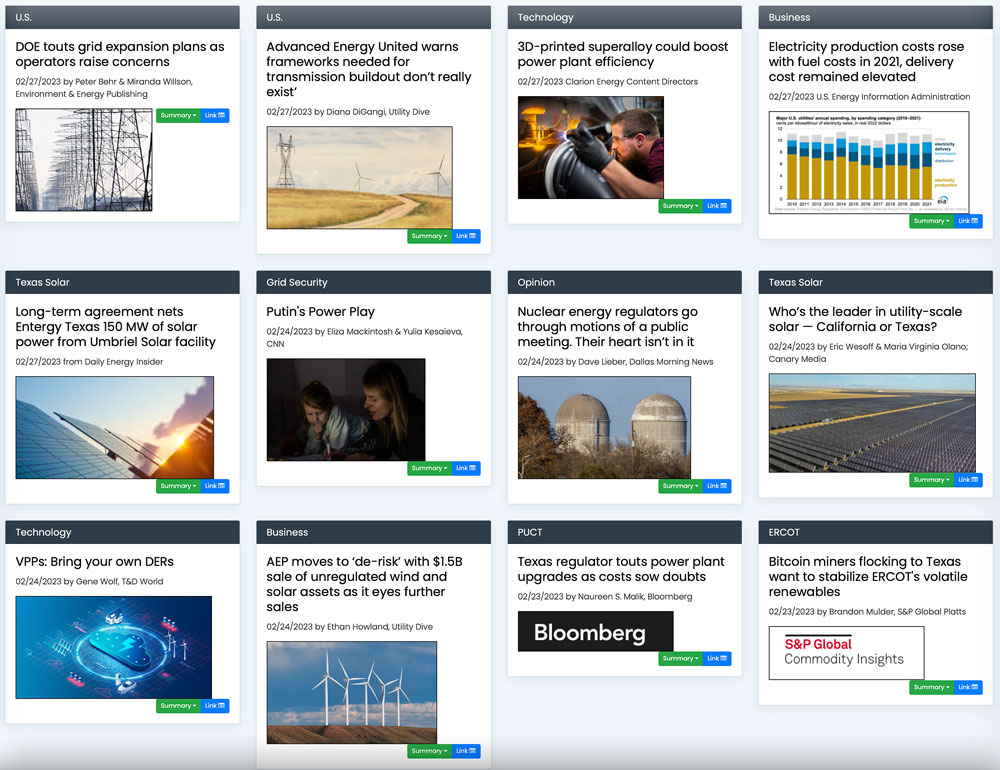This screenshot has height=770, width=1000.
Task: Expand Summary for AEP de-risk article
Action: coord(430,751)
